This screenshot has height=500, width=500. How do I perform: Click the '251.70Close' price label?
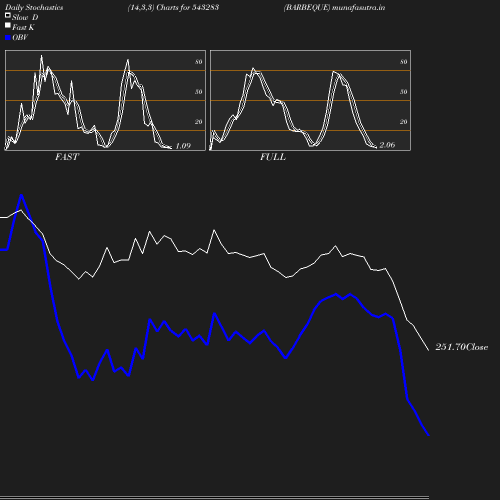[x=462, y=347]
